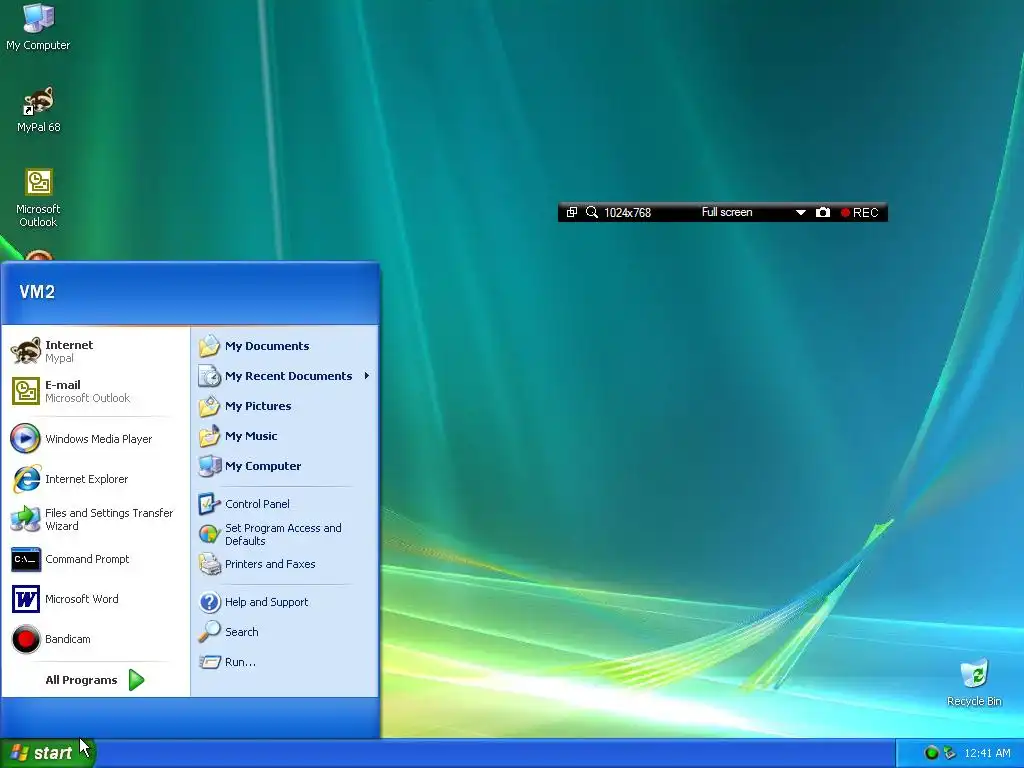Launch Bandicam from Start menu
The image size is (1024, 768).
(95, 639)
